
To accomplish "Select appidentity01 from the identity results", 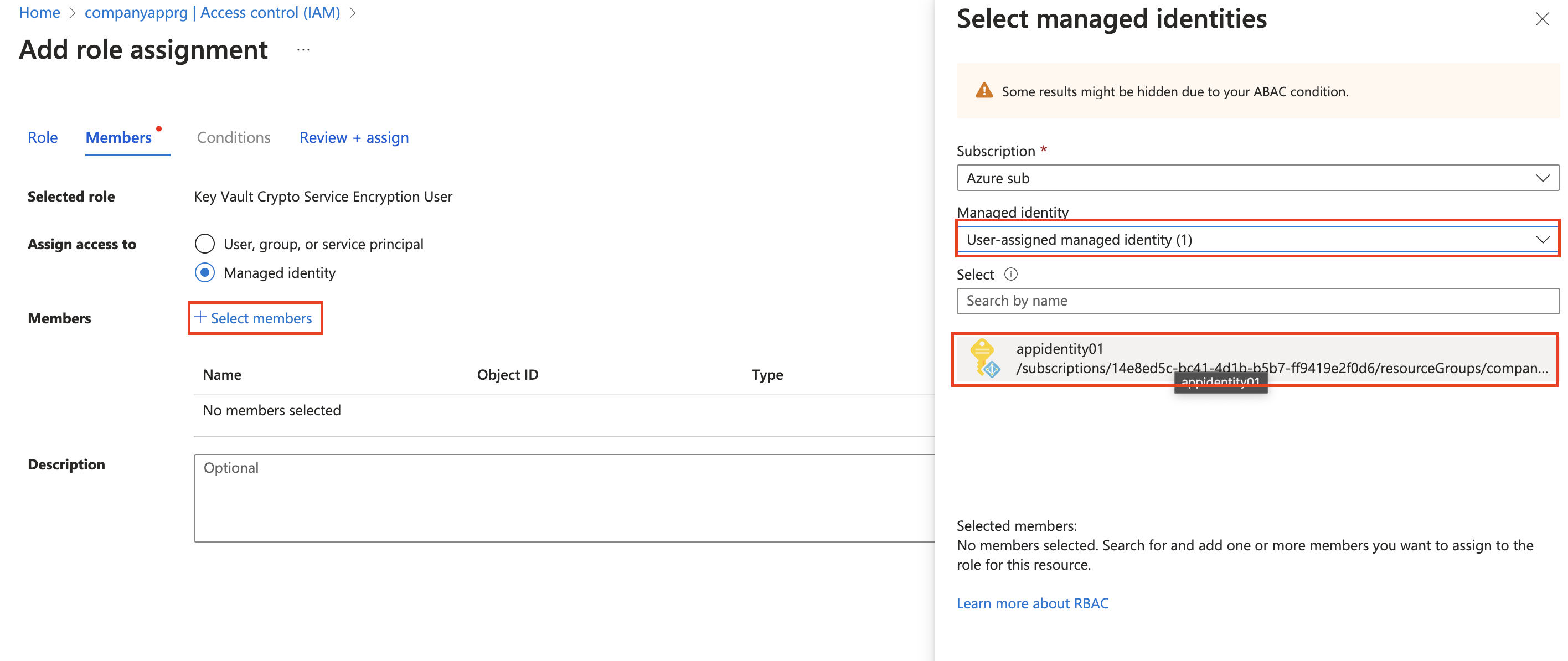I will click(1255, 359).
